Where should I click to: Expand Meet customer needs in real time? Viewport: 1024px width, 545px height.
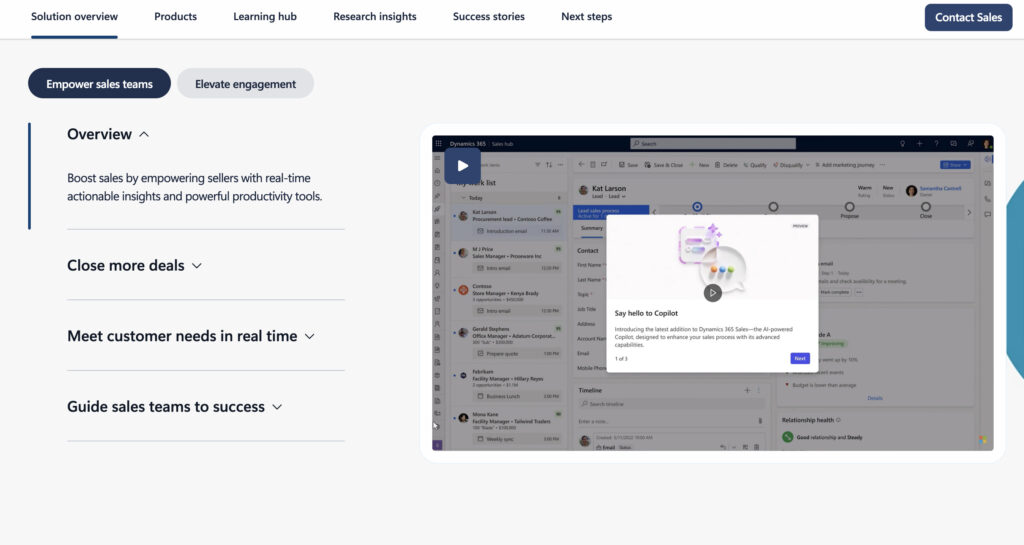pos(191,336)
